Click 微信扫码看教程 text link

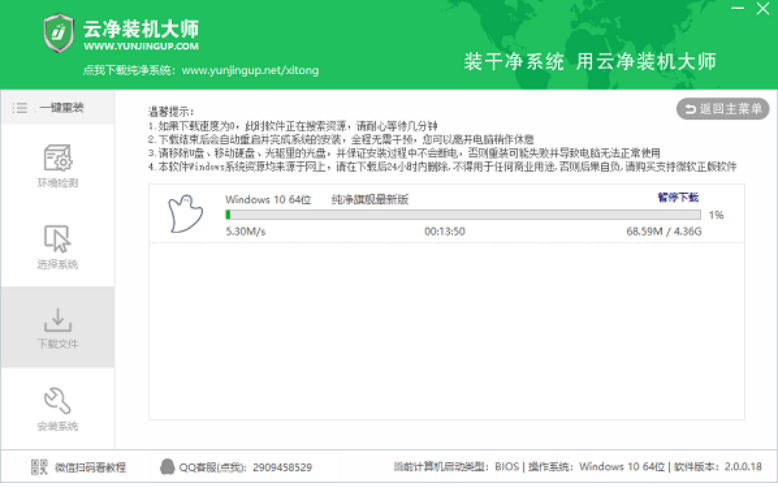(90, 467)
